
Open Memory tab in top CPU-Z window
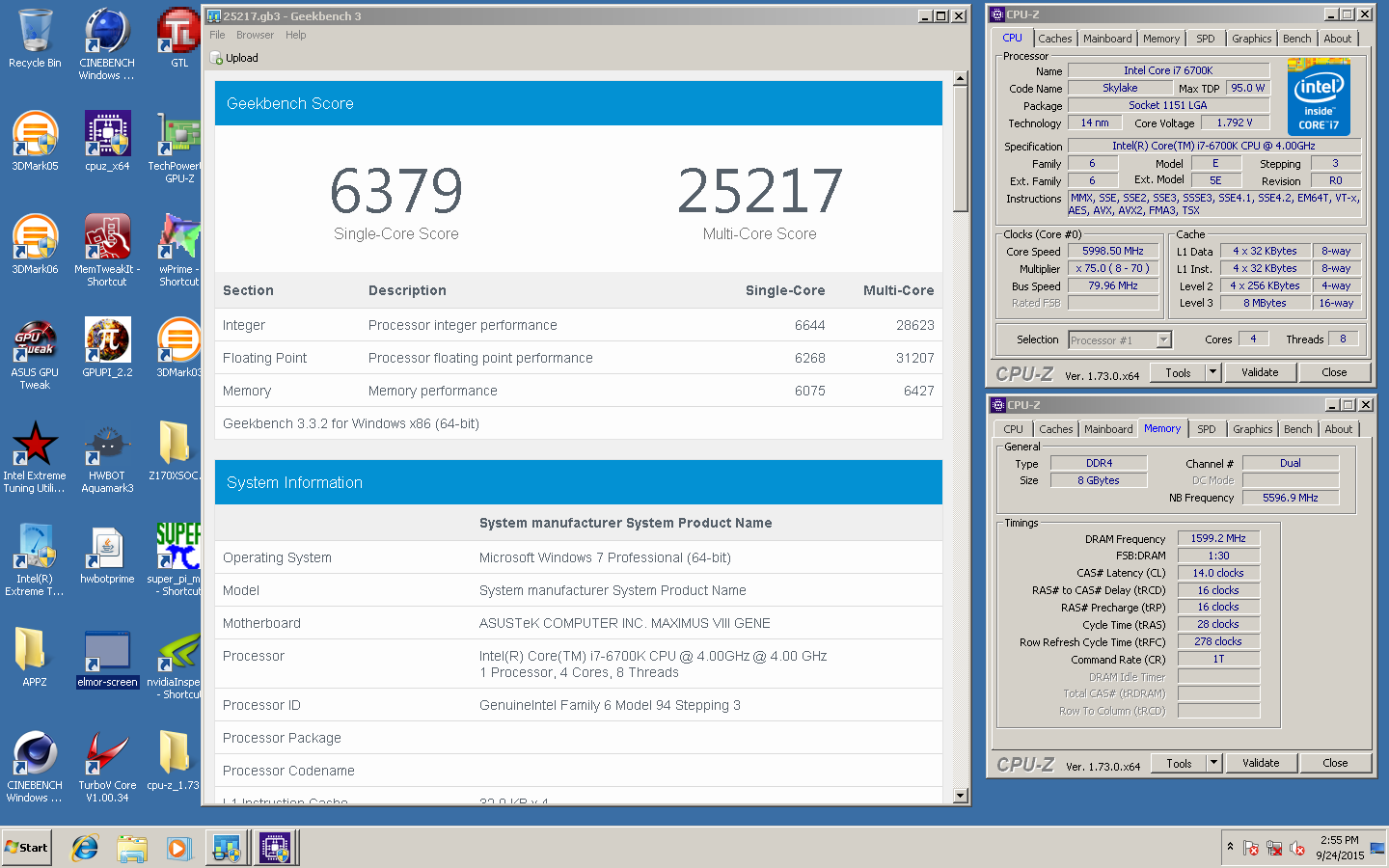1161,39
